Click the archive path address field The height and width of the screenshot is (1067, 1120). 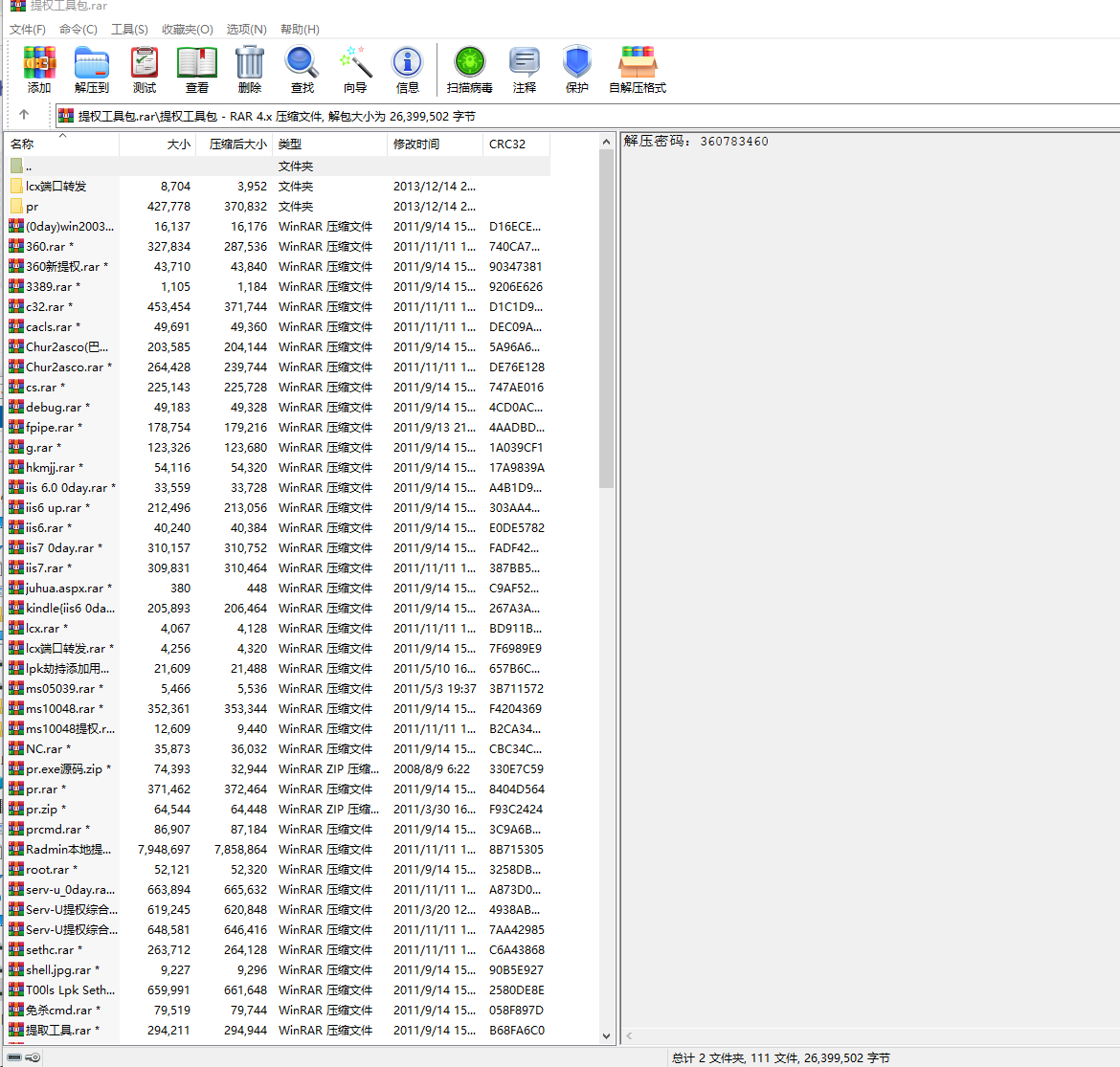[587, 116]
